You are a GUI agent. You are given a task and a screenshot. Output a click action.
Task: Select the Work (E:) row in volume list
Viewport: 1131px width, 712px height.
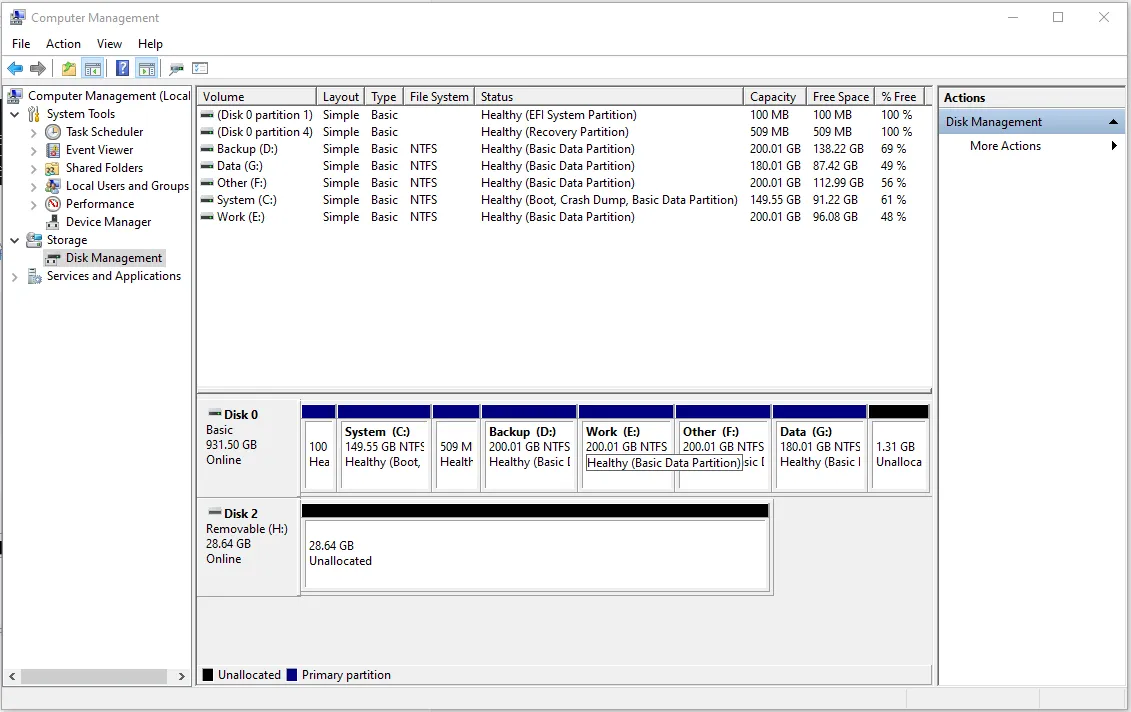pyautogui.click(x=563, y=217)
